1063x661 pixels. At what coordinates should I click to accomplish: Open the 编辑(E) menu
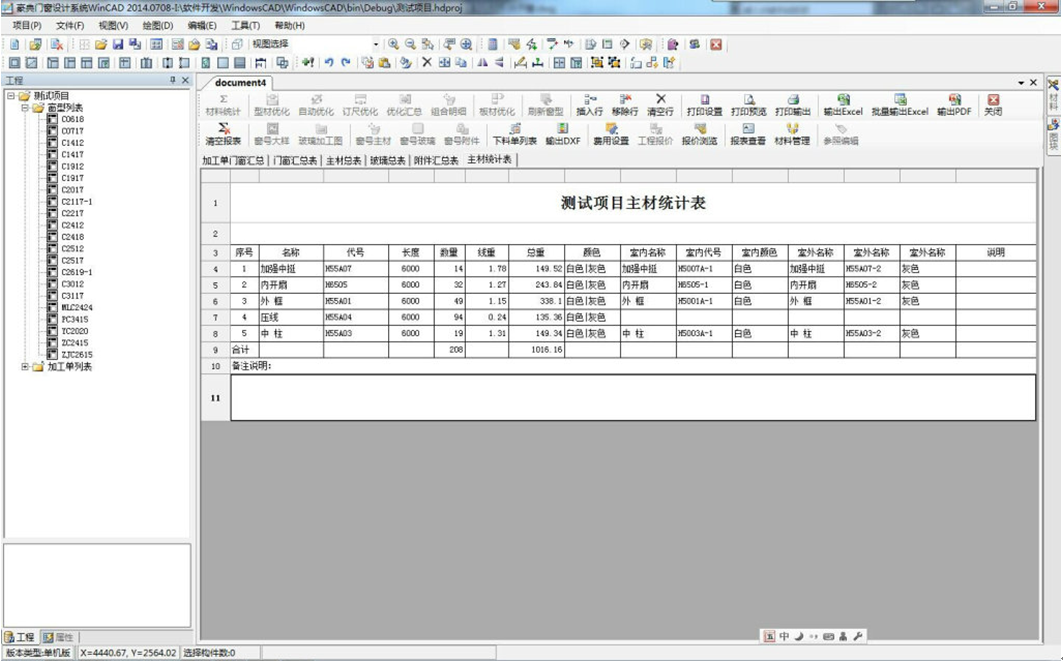201,26
